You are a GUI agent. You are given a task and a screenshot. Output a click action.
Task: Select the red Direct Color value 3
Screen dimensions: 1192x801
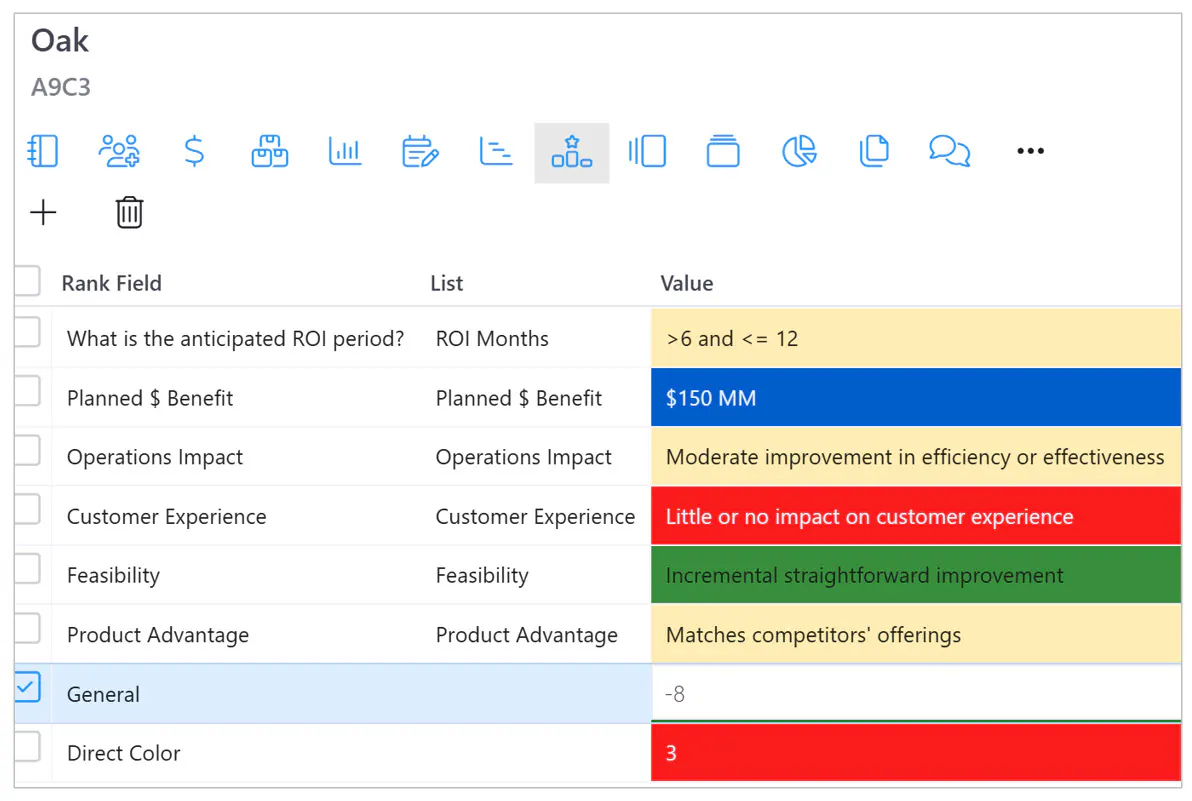916,752
